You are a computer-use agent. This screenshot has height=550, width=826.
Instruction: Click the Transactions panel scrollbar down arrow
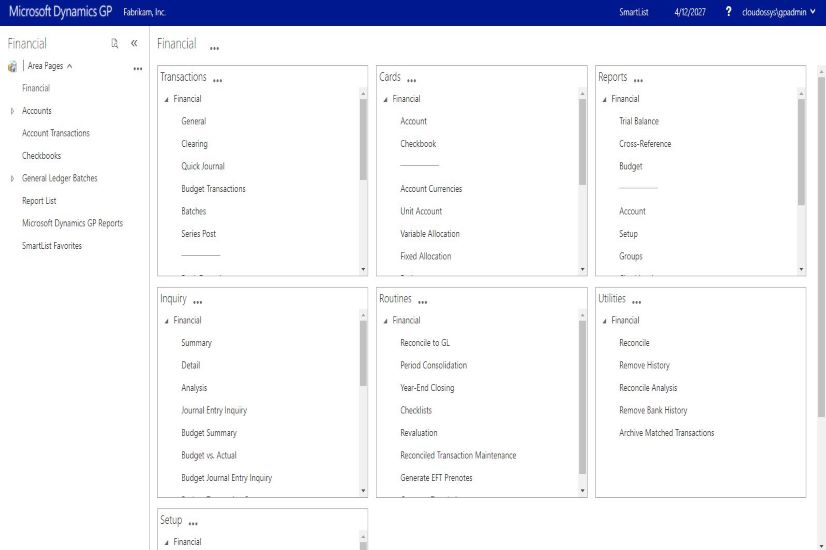[x=363, y=269]
